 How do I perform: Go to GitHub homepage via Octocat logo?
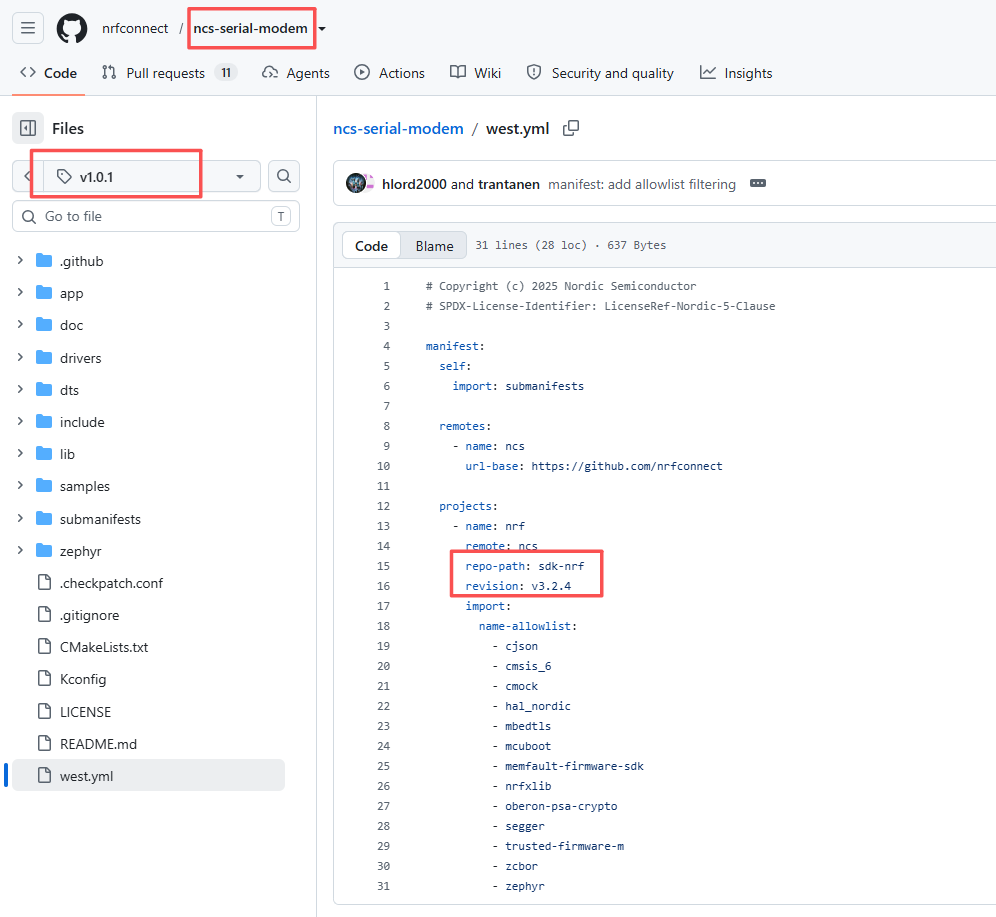72,29
